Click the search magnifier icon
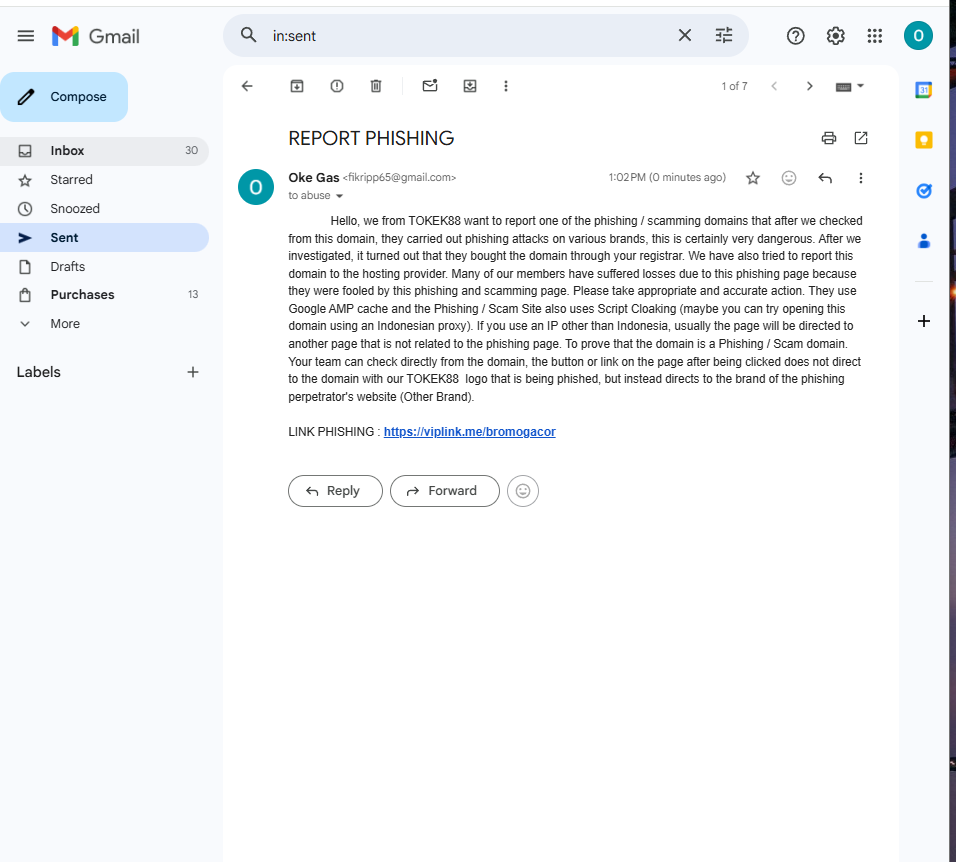 (x=248, y=35)
